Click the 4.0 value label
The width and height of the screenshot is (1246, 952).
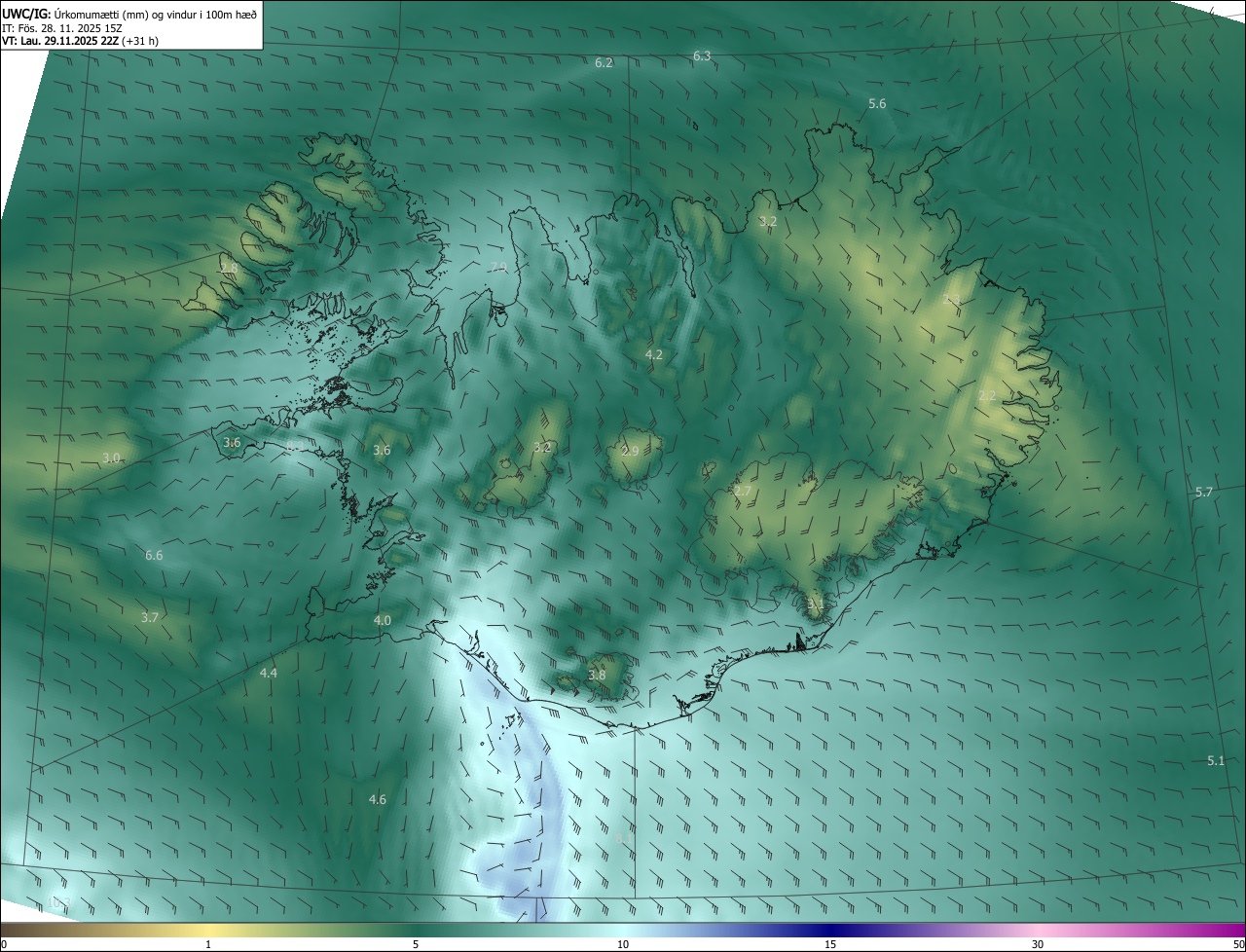pyautogui.click(x=383, y=621)
